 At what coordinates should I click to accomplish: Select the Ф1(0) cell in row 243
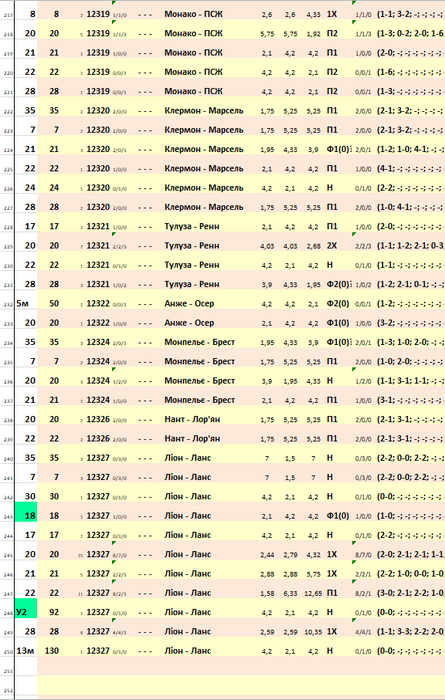point(338,516)
